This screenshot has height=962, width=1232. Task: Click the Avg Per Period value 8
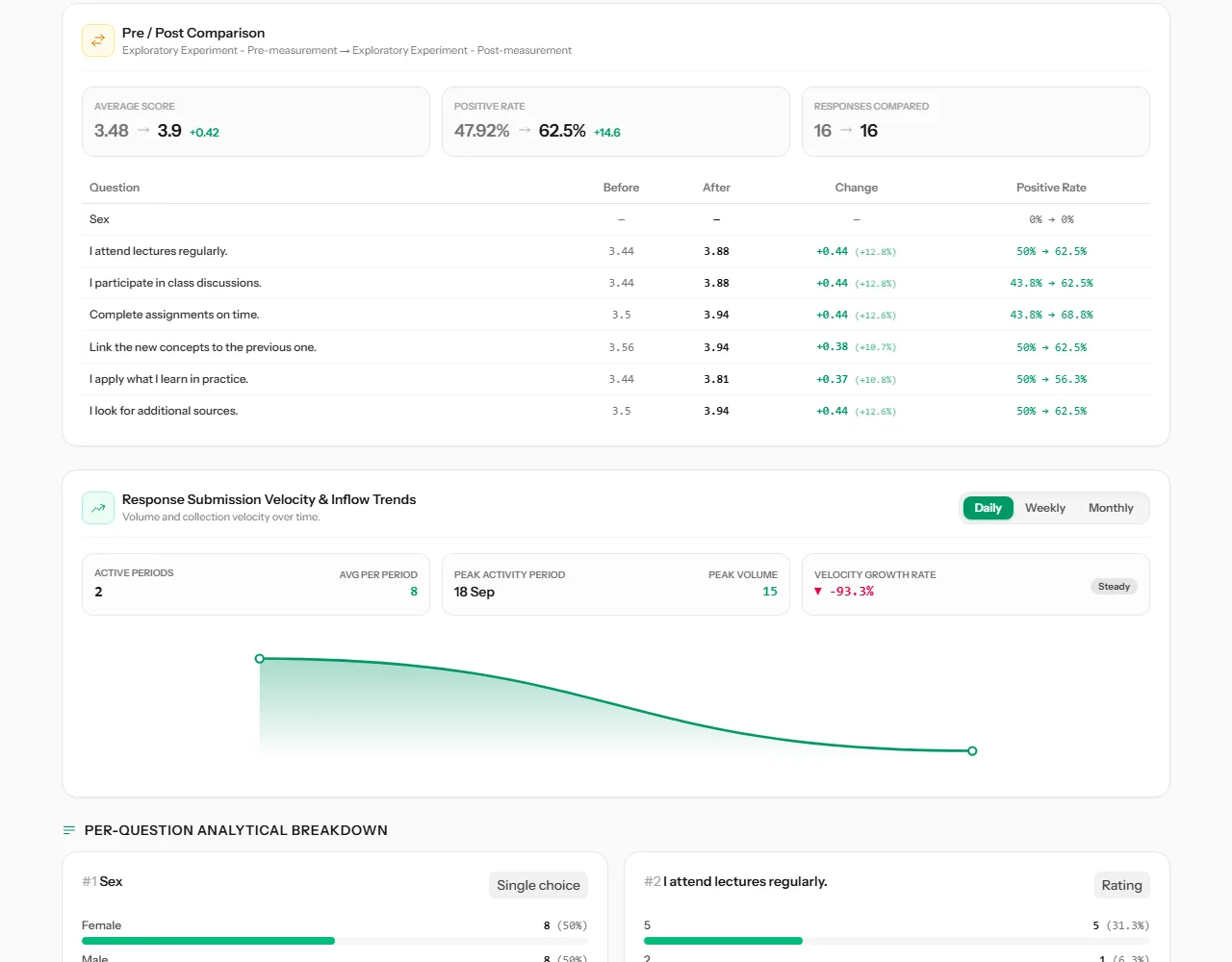click(x=414, y=592)
